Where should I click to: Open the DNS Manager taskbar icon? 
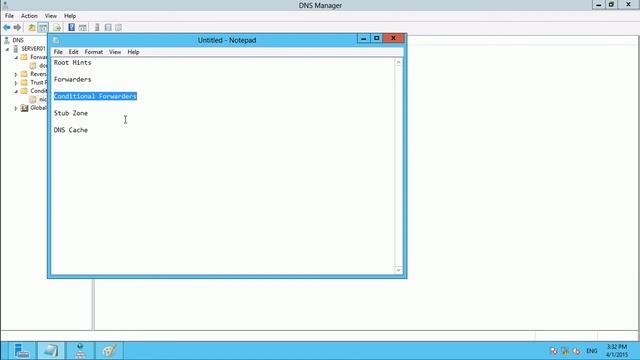(80, 351)
